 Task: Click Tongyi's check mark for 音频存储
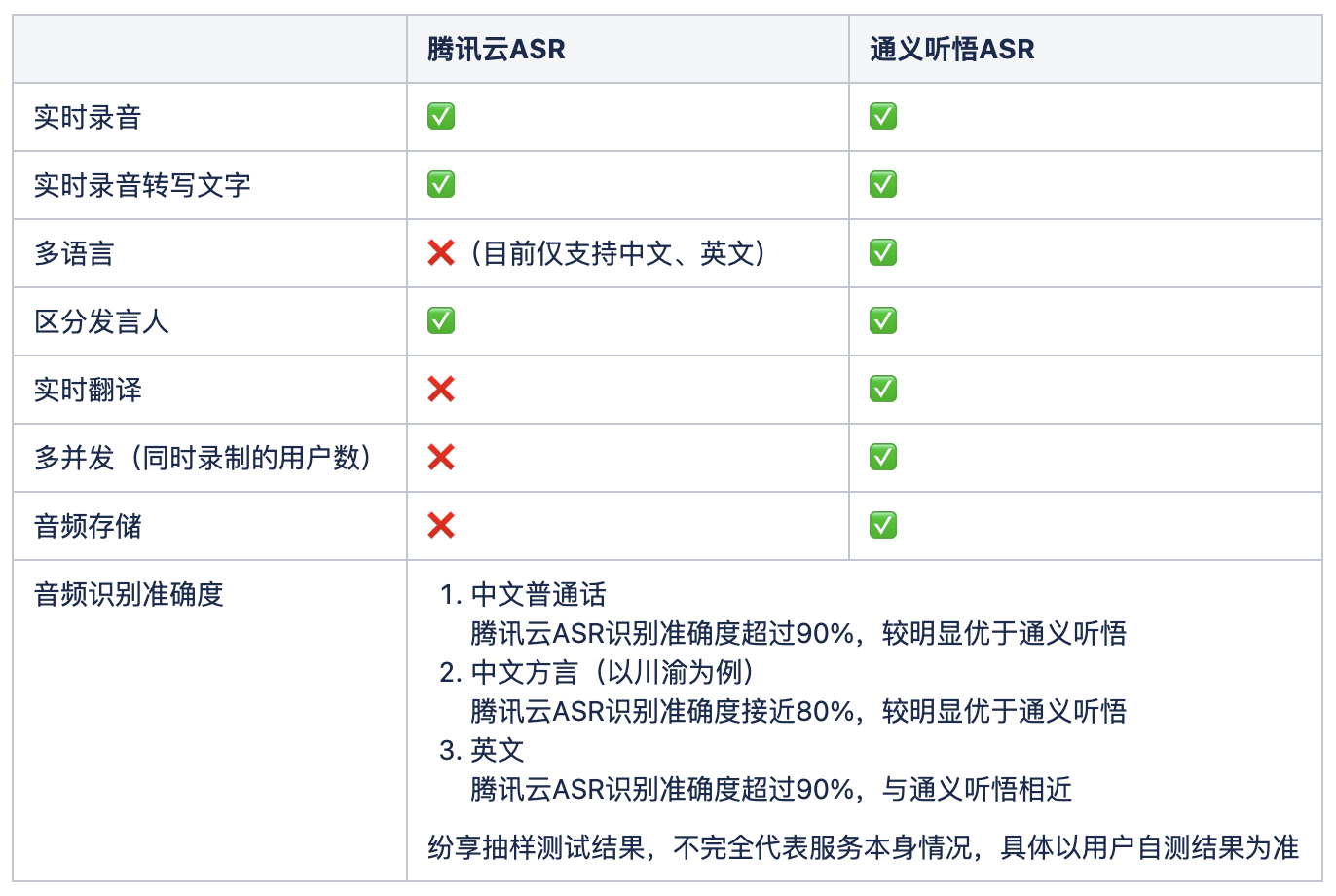883,526
